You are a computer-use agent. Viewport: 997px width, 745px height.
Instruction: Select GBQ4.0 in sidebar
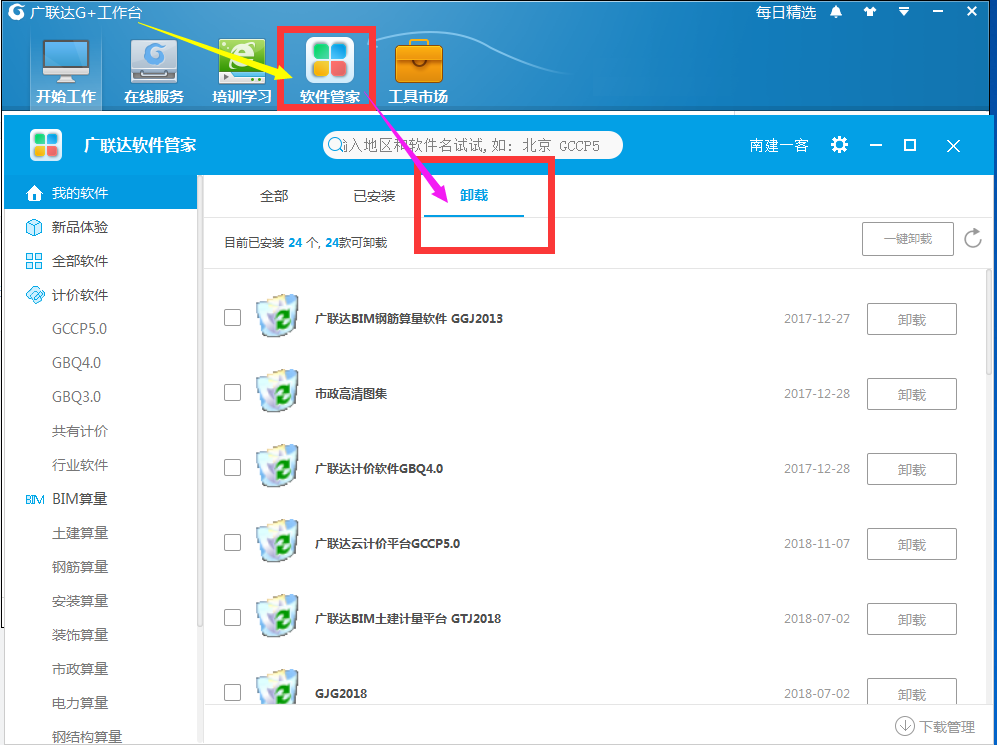click(x=76, y=363)
